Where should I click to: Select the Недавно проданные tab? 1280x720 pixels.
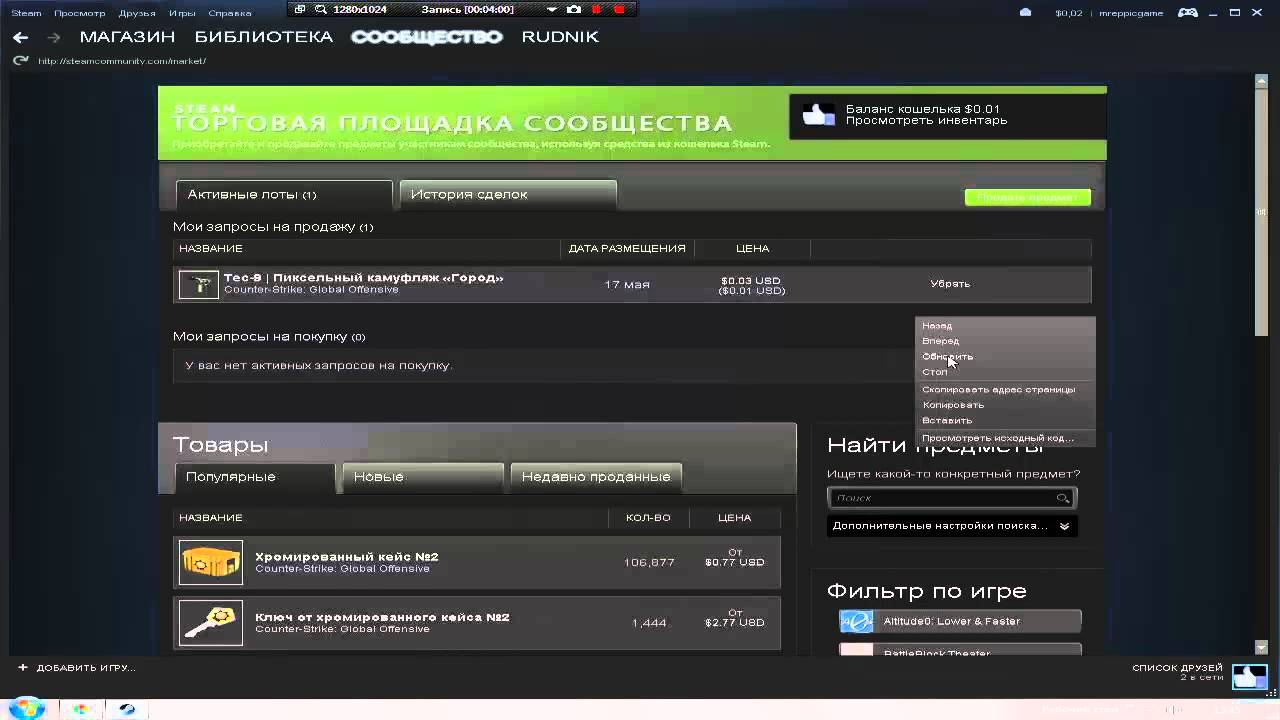[597, 477]
